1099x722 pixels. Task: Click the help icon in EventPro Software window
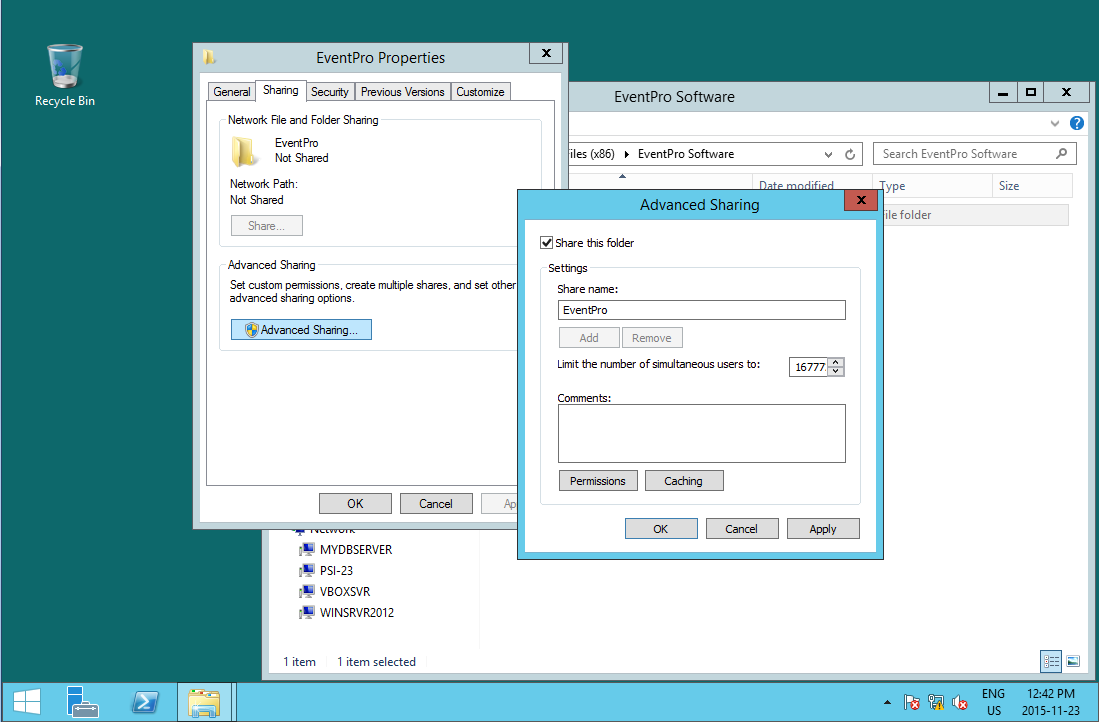pos(1077,123)
